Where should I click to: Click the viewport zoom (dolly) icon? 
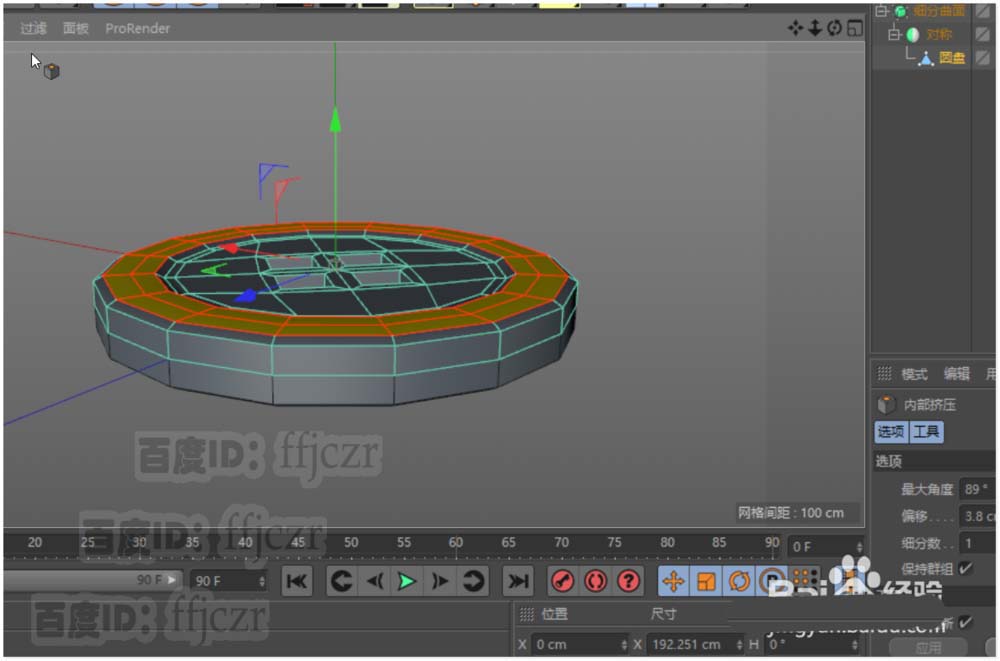[x=815, y=28]
